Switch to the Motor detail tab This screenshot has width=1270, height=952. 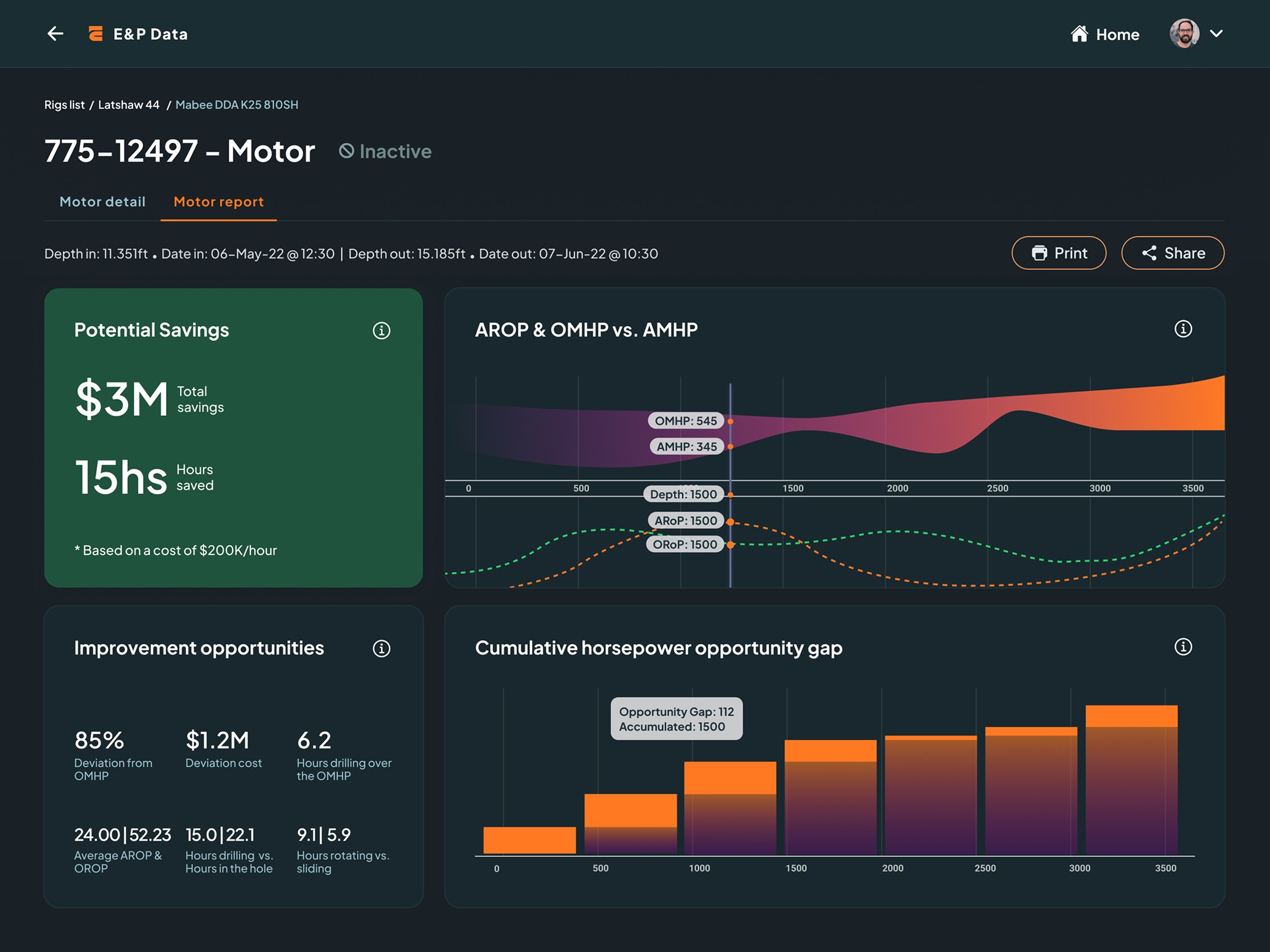pos(102,202)
